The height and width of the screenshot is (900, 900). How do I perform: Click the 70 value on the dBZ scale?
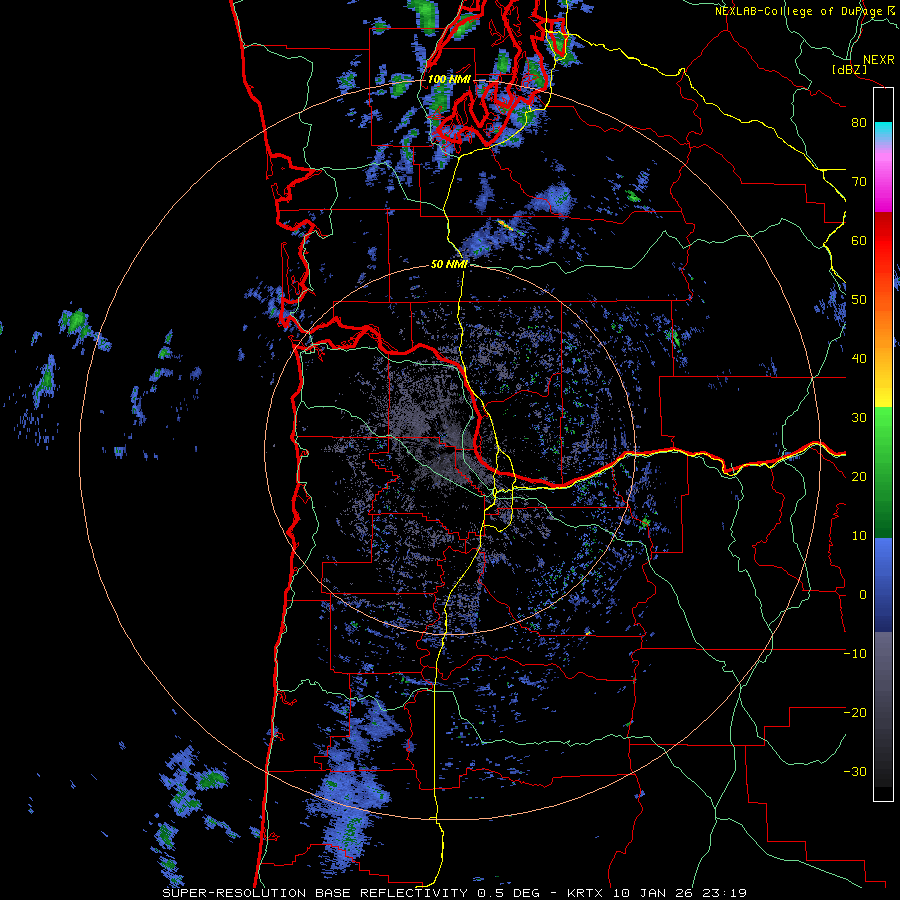click(859, 182)
